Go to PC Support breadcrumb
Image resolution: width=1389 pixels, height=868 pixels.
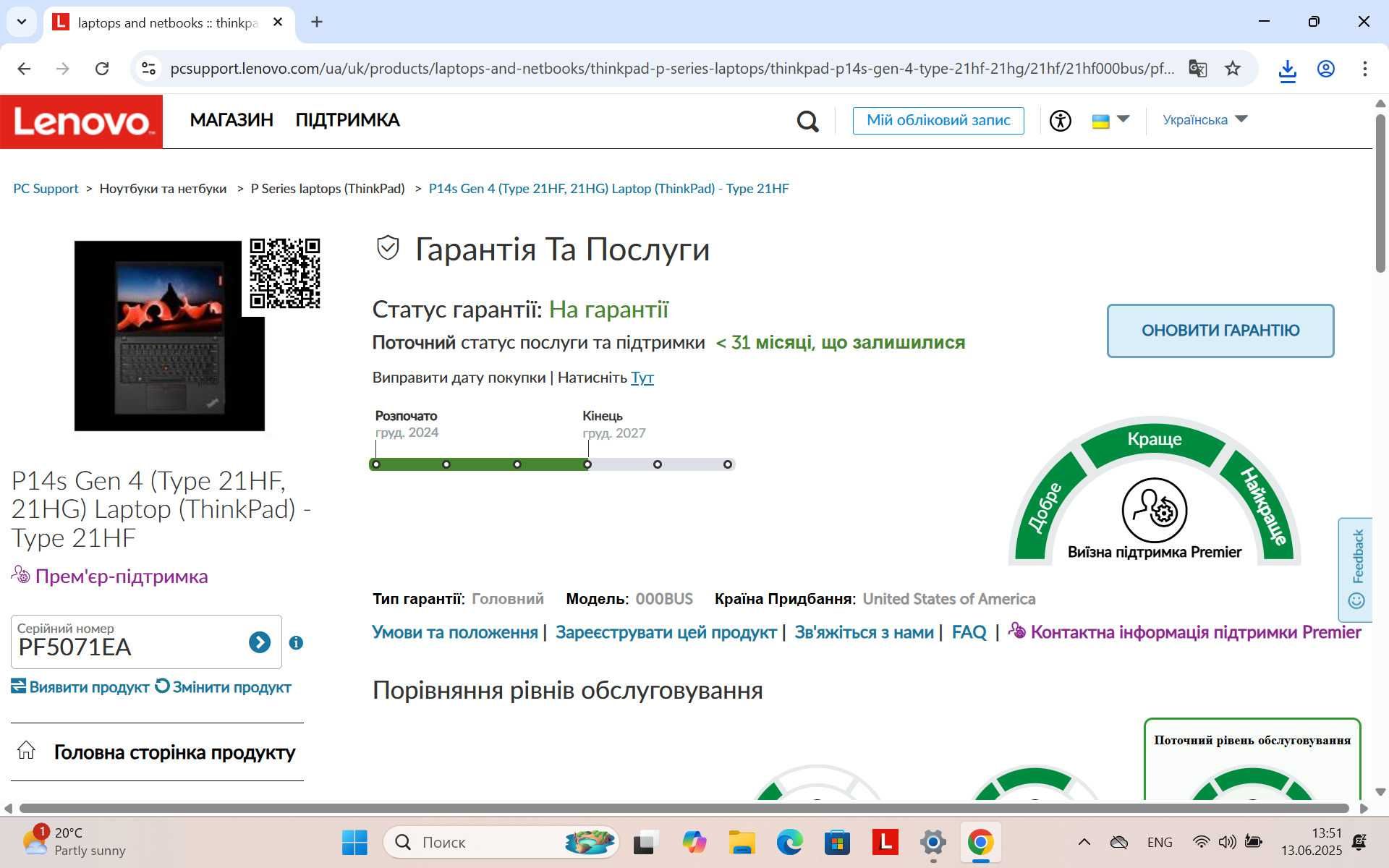(46, 189)
